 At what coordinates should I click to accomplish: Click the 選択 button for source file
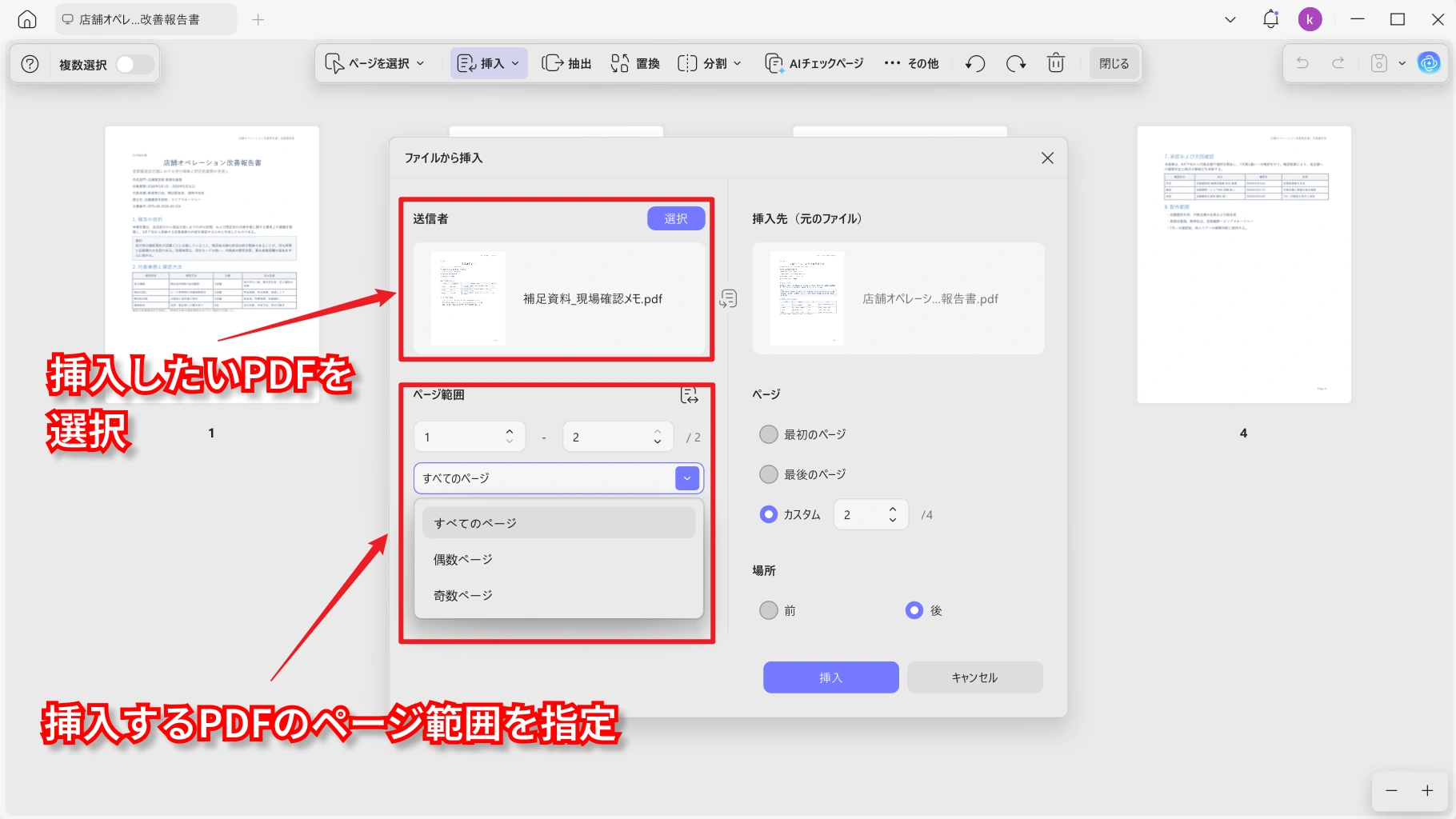pos(676,218)
